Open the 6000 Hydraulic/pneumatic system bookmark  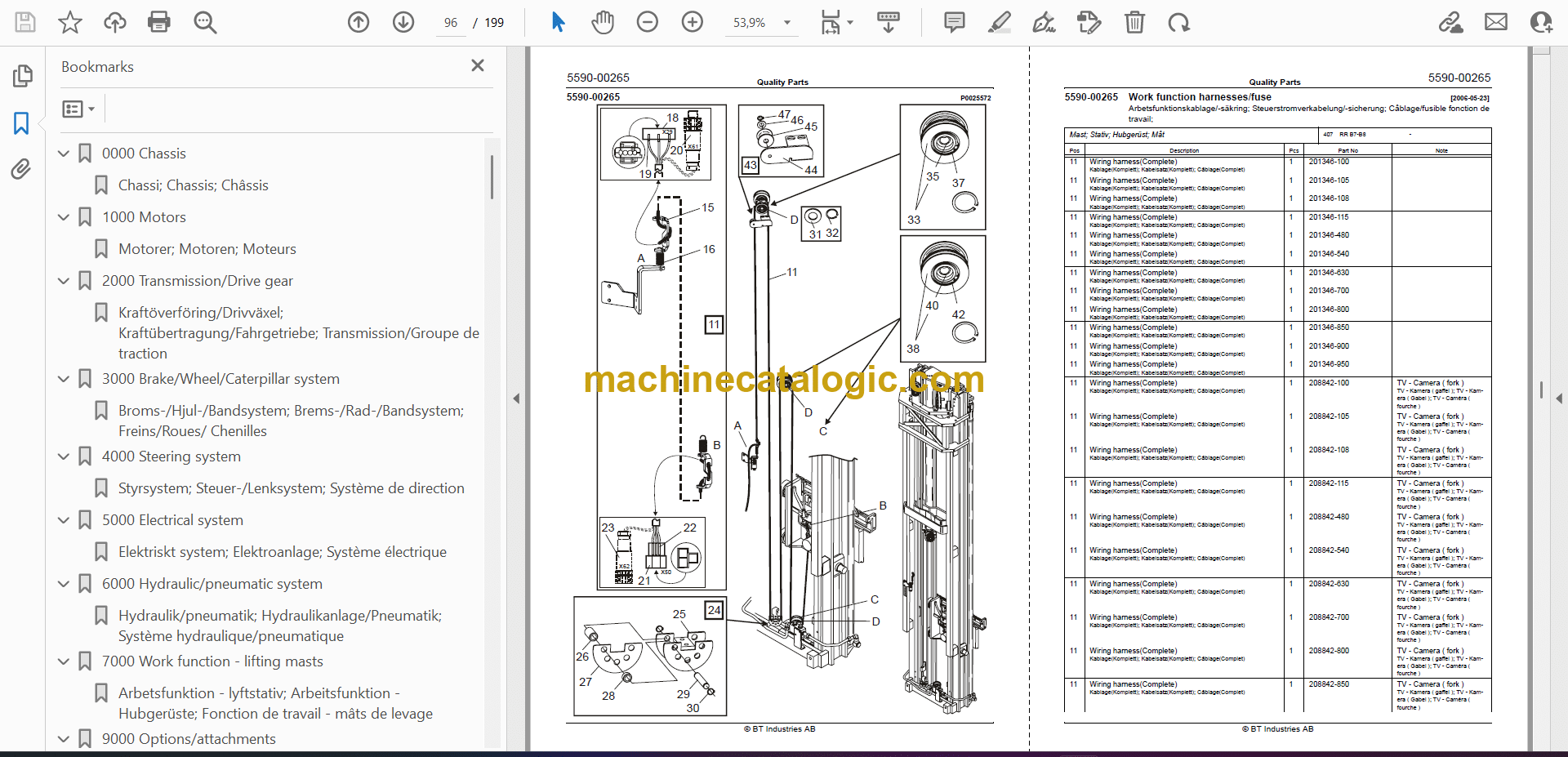212,584
